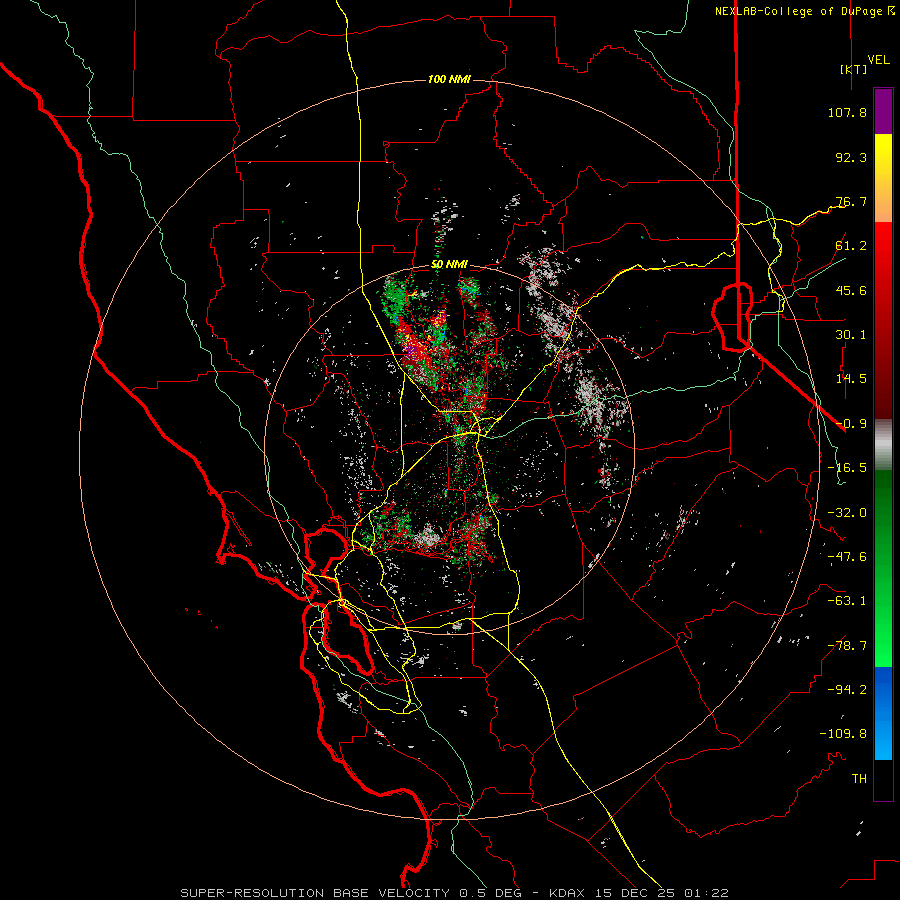Click the TH legend label

[x=859, y=779]
